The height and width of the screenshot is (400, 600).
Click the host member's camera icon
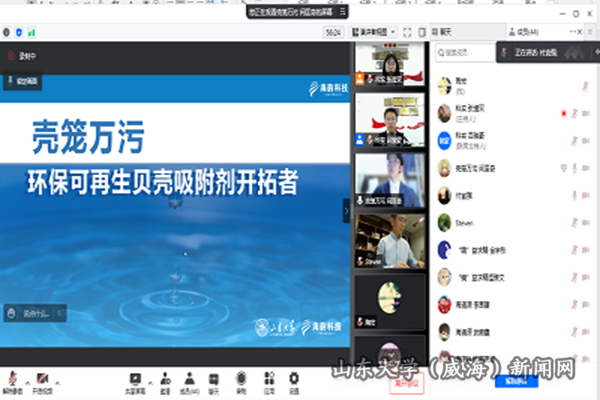coord(585,113)
